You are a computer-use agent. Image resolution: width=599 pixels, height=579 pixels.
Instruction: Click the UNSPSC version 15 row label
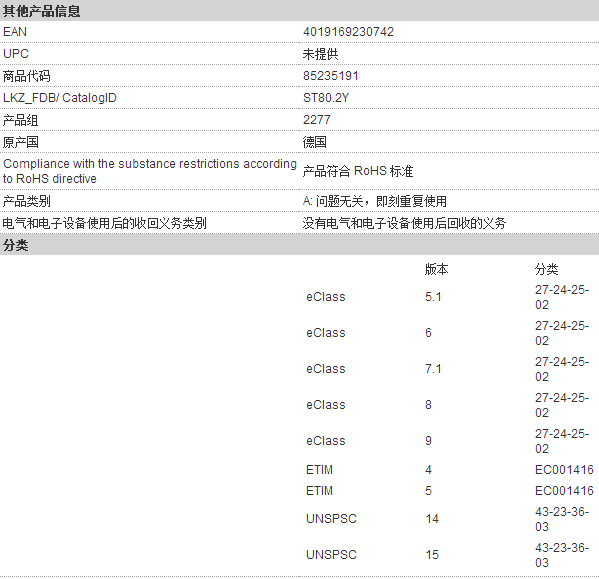pos(331,555)
